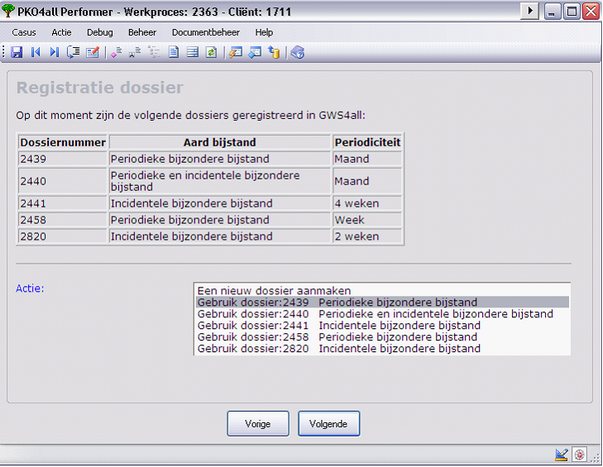The height and width of the screenshot is (467, 603).
Task: Click the edit form pencil icon
Action: coord(93,52)
